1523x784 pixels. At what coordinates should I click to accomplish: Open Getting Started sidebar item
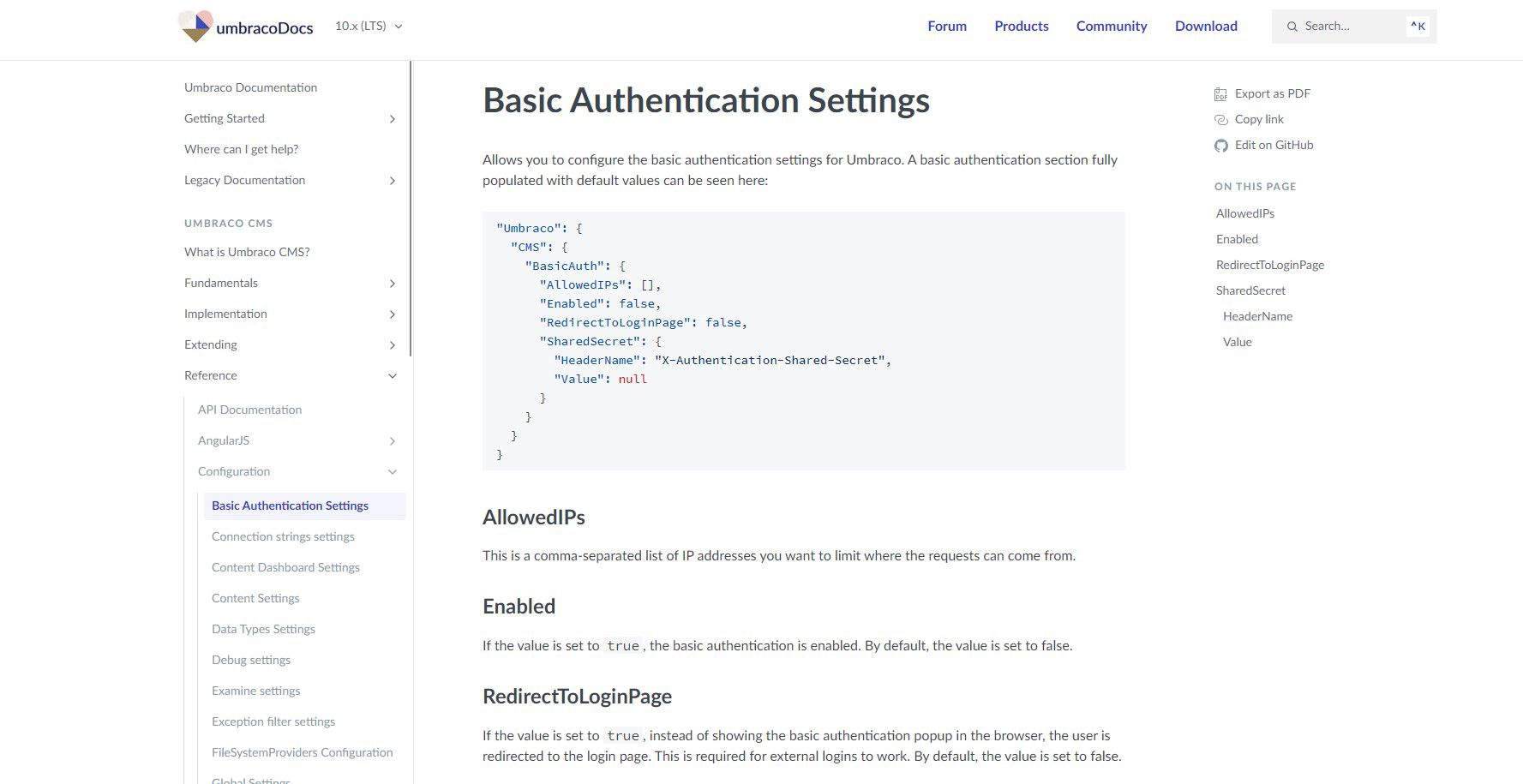[x=225, y=118]
